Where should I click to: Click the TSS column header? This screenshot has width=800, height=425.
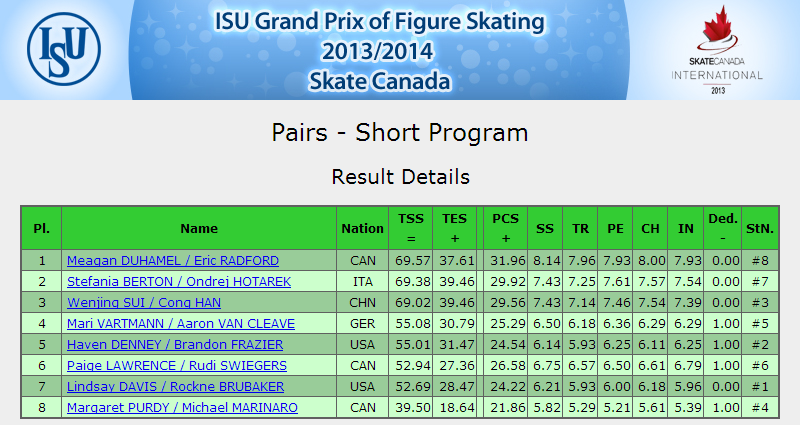(411, 228)
